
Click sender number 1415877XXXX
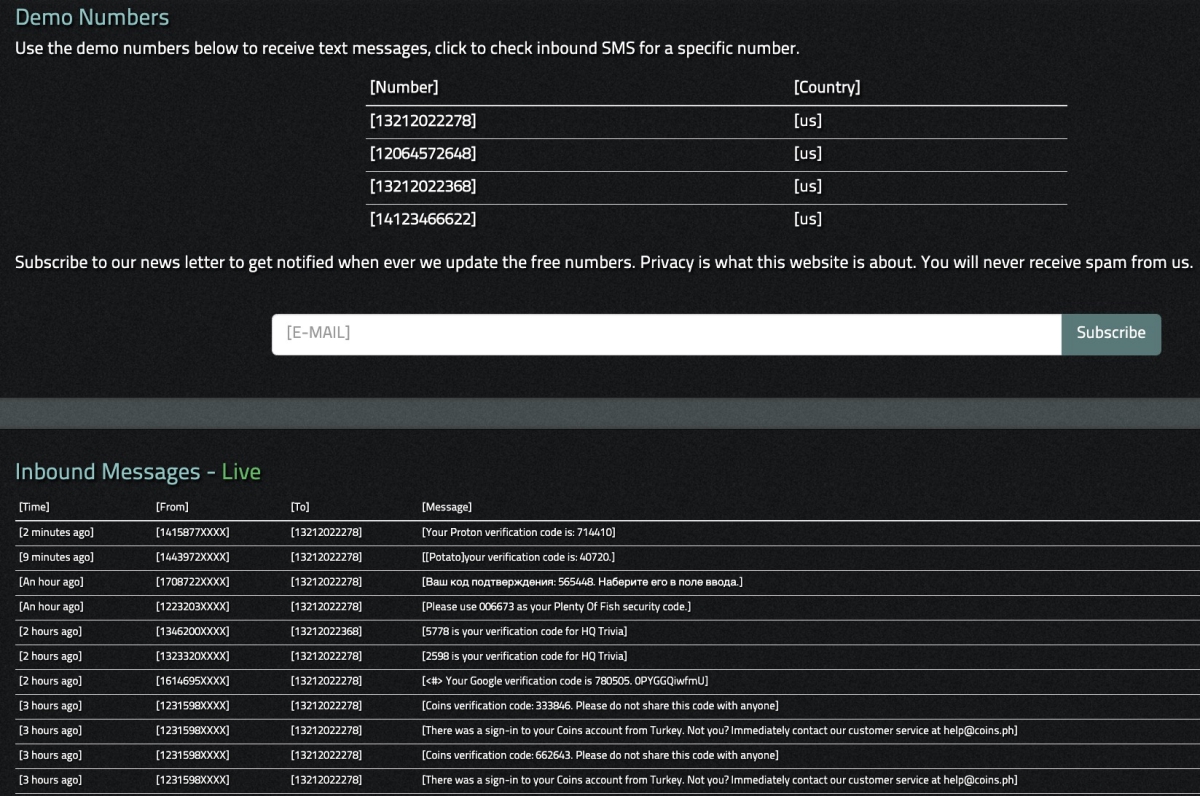pyautogui.click(x=193, y=532)
